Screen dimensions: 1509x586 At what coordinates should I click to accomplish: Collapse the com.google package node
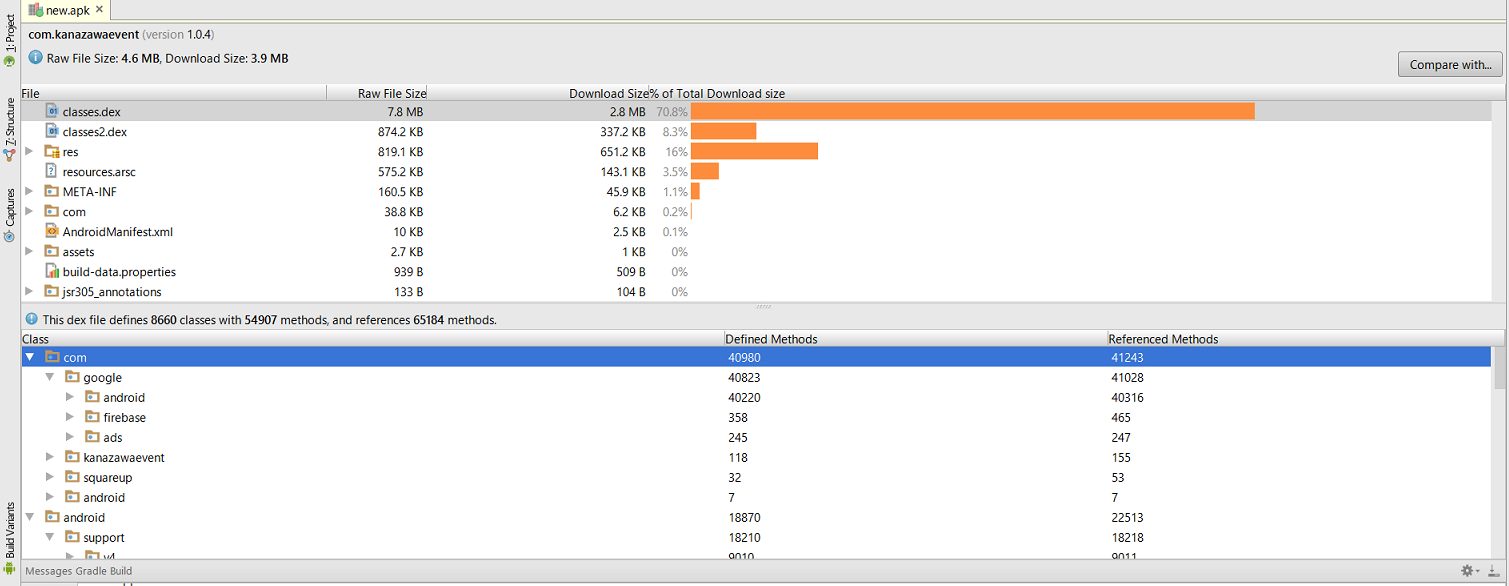49,377
